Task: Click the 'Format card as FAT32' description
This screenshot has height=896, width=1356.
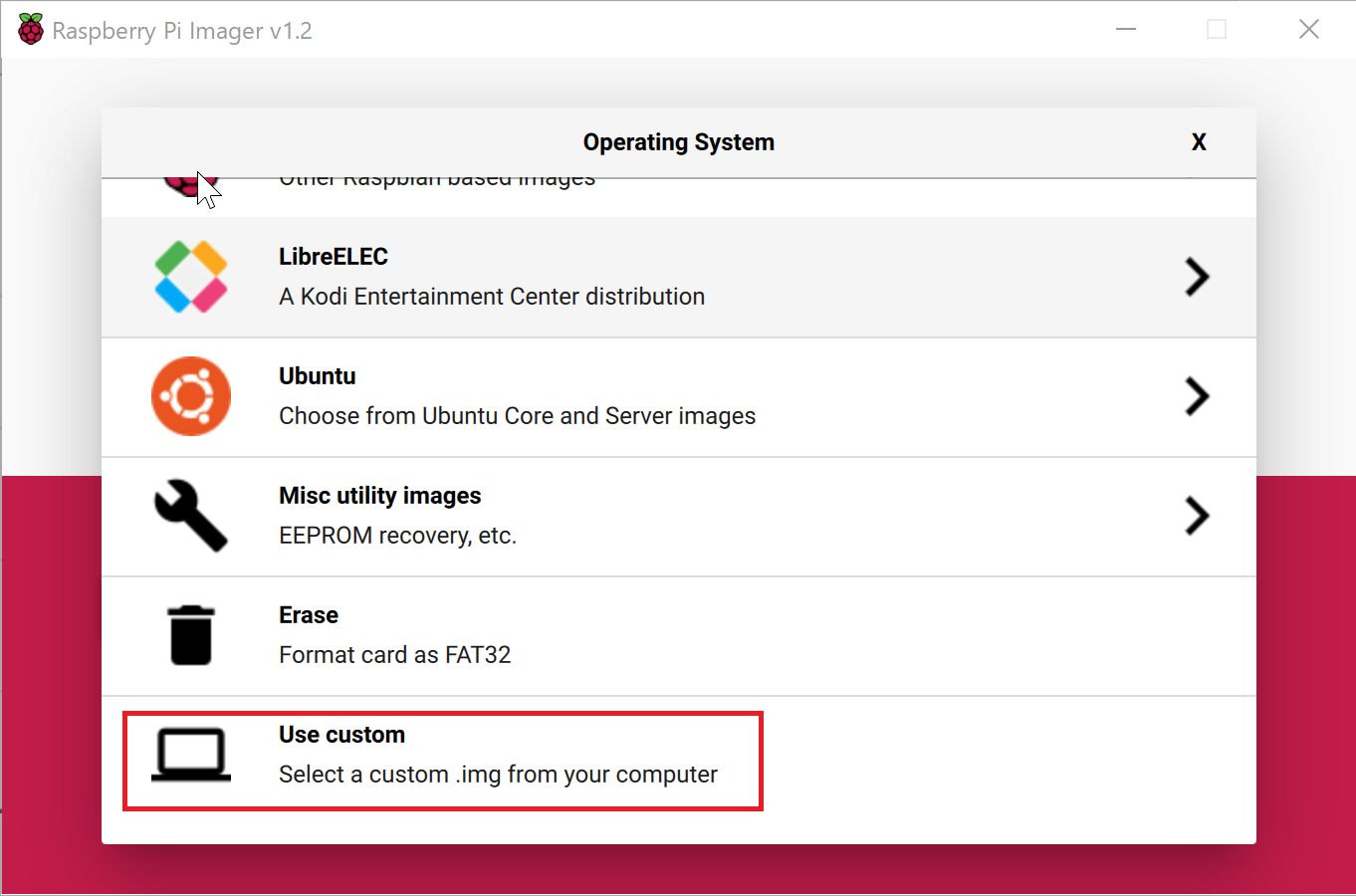Action: 395,655
